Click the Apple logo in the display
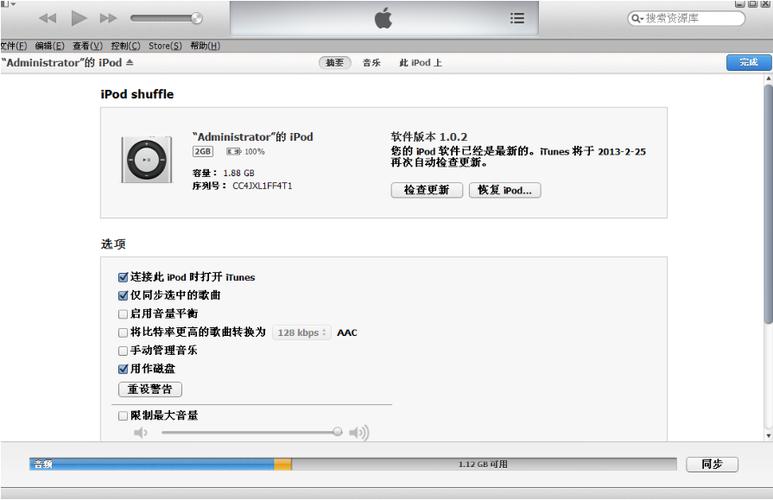The height and width of the screenshot is (500, 773). (383, 18)
